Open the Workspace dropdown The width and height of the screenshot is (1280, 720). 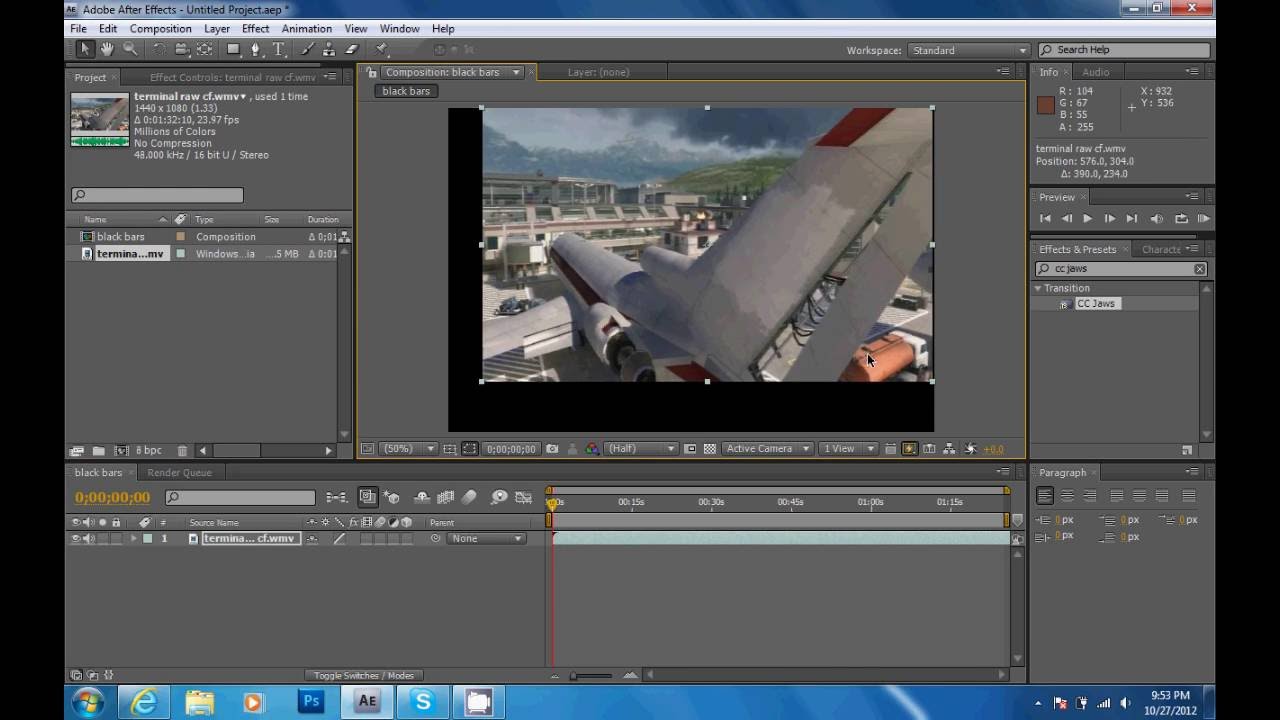tap(968, 50)
